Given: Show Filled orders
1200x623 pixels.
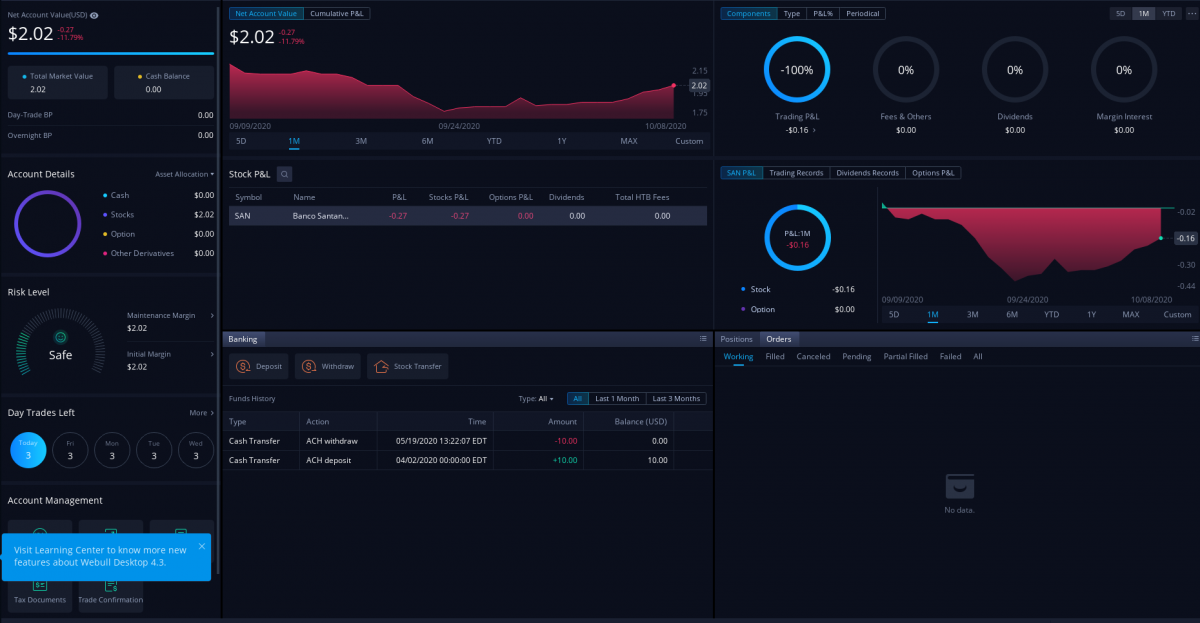Looking at the screenshot, I should pos(775,356).
